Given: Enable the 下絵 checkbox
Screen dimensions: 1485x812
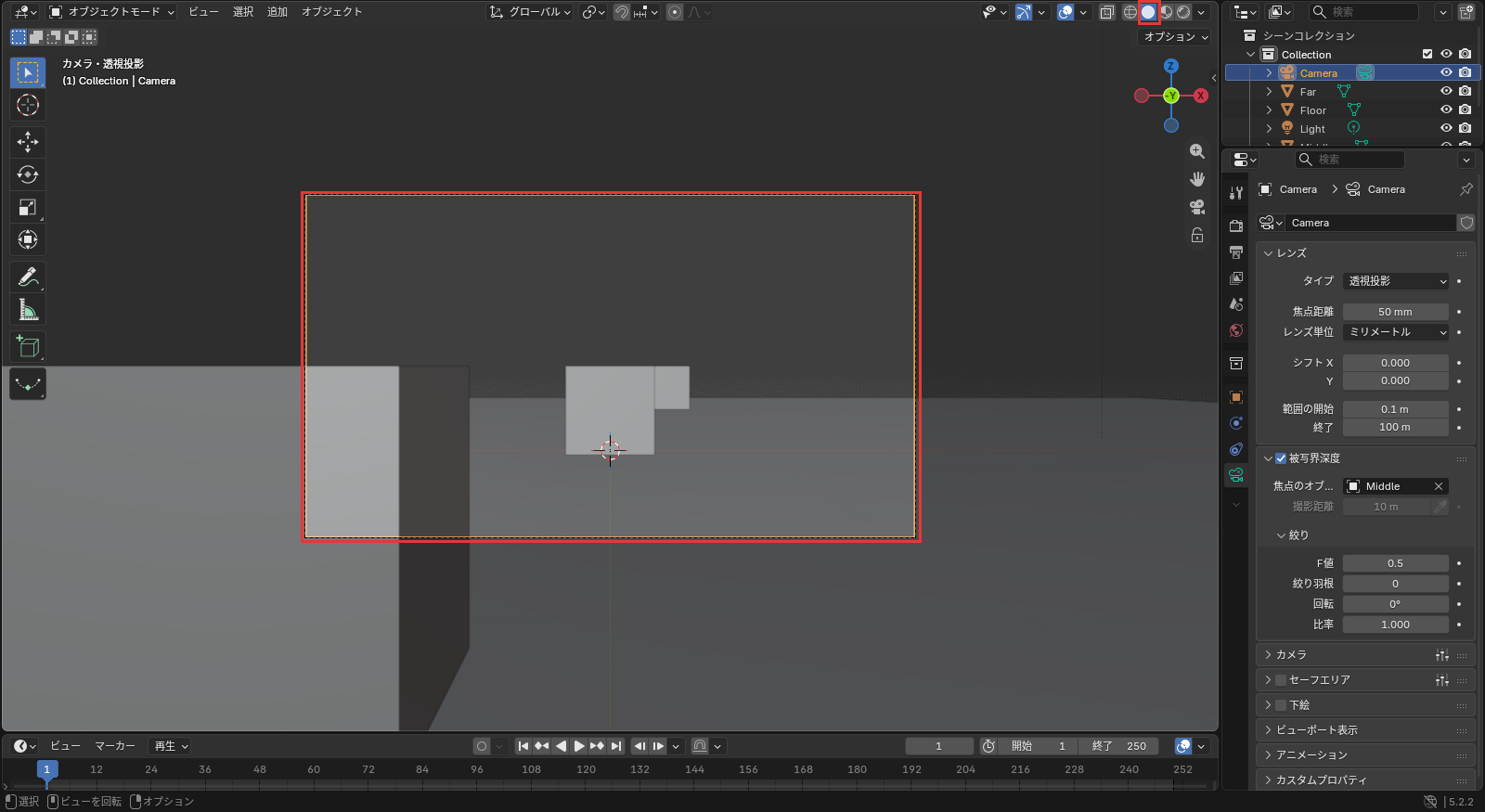Looking at the screenshot, I should coord(1281,705).
